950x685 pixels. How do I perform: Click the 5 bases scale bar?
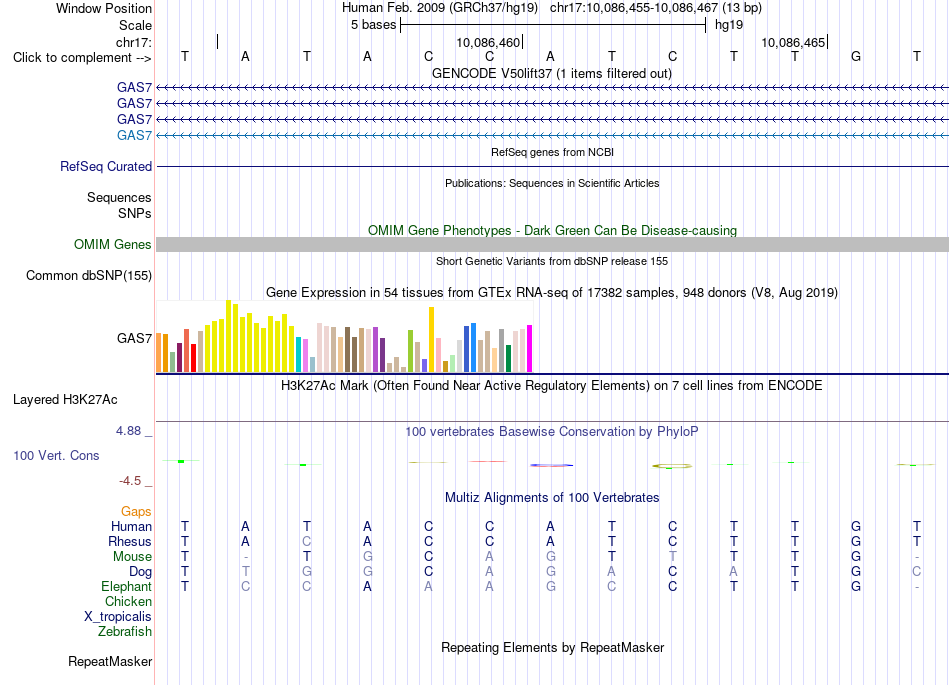(x=553, y=25)
